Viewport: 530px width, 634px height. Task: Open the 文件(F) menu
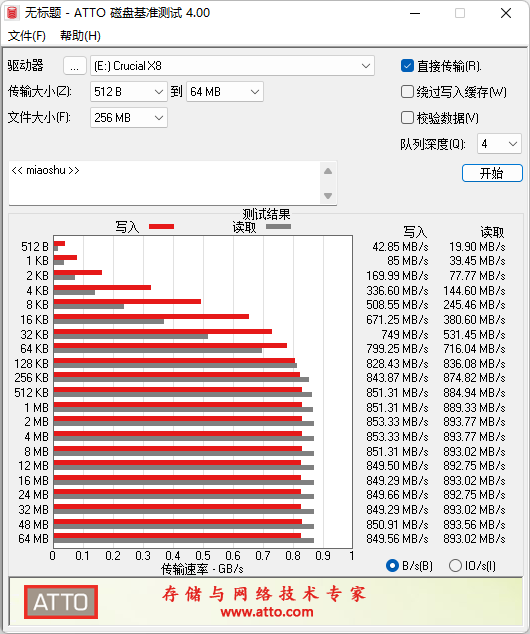27,36
